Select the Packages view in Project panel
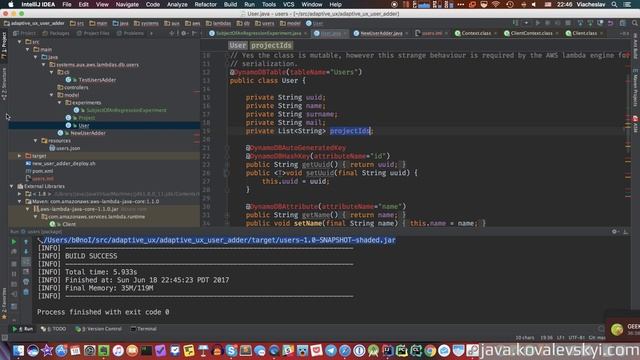This screenshot has height=360, width=640. pyautogui.click(x=56, y=33)
